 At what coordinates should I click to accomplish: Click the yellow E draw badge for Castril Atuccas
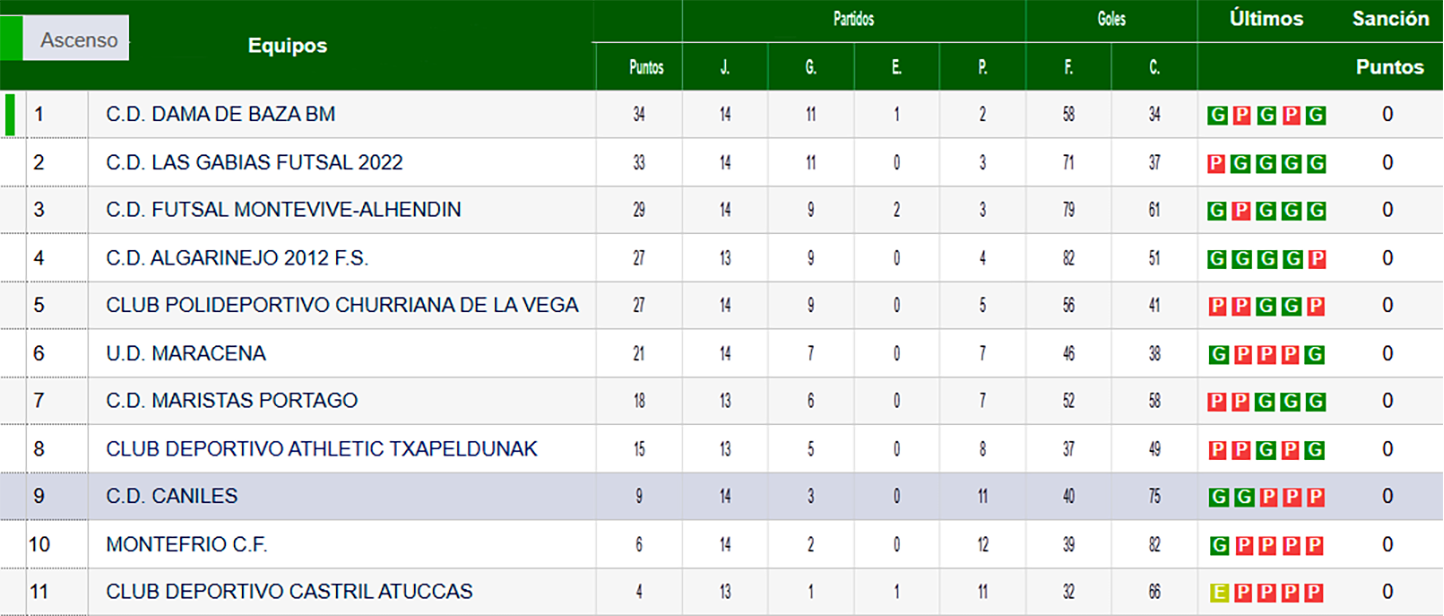click(x=1218, y=593)
